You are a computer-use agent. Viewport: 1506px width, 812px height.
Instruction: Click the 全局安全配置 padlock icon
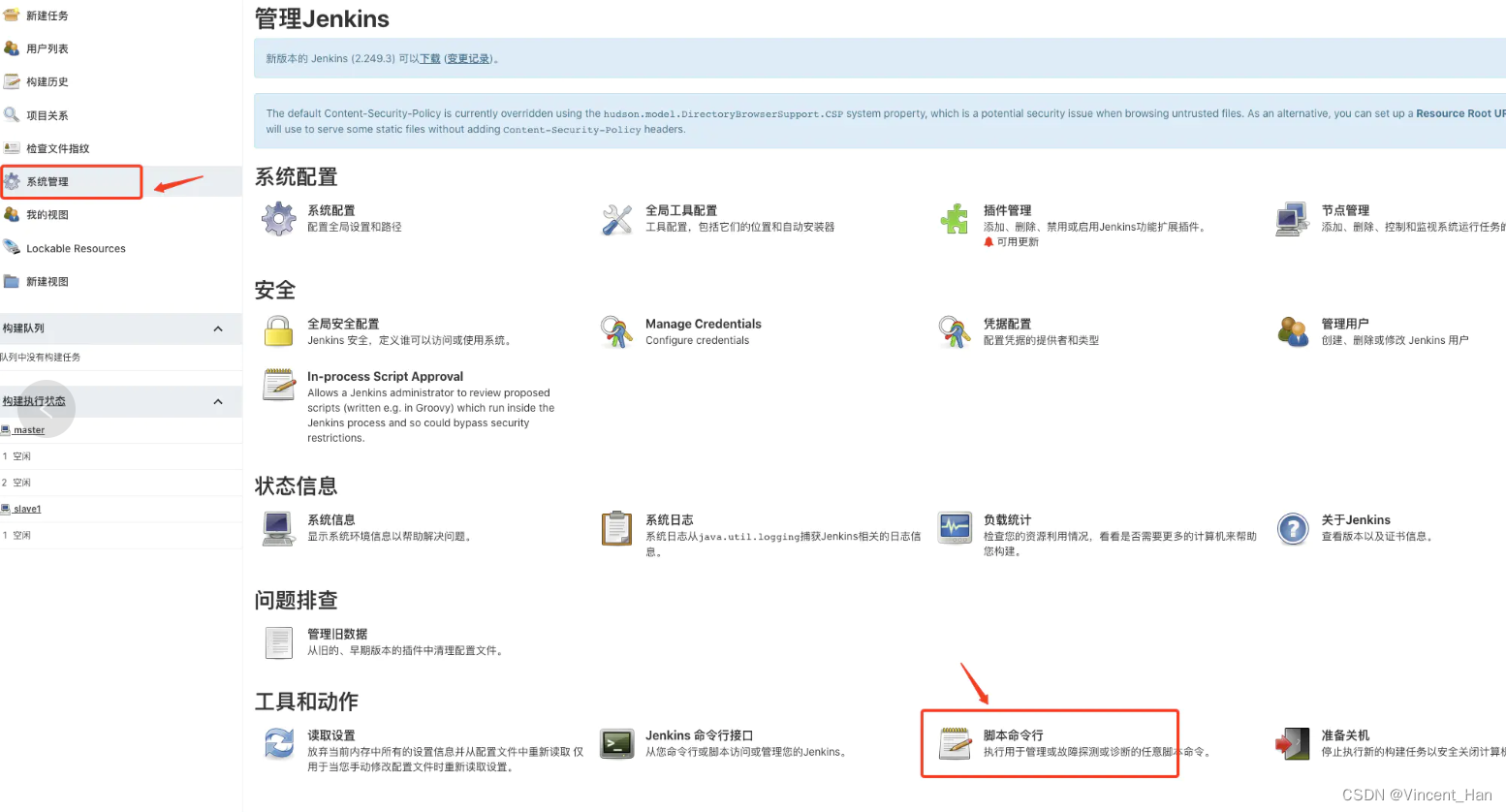[279, 331]
